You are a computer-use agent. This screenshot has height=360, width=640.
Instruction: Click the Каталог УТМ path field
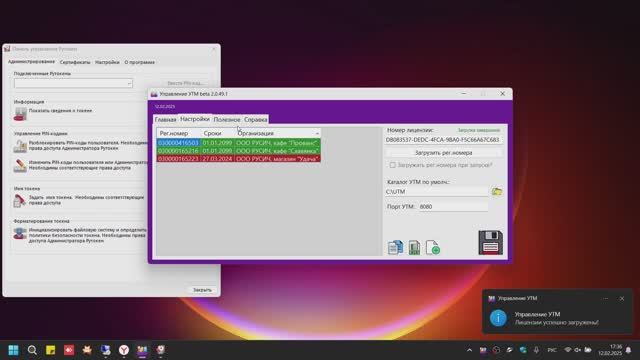[436, 191]
